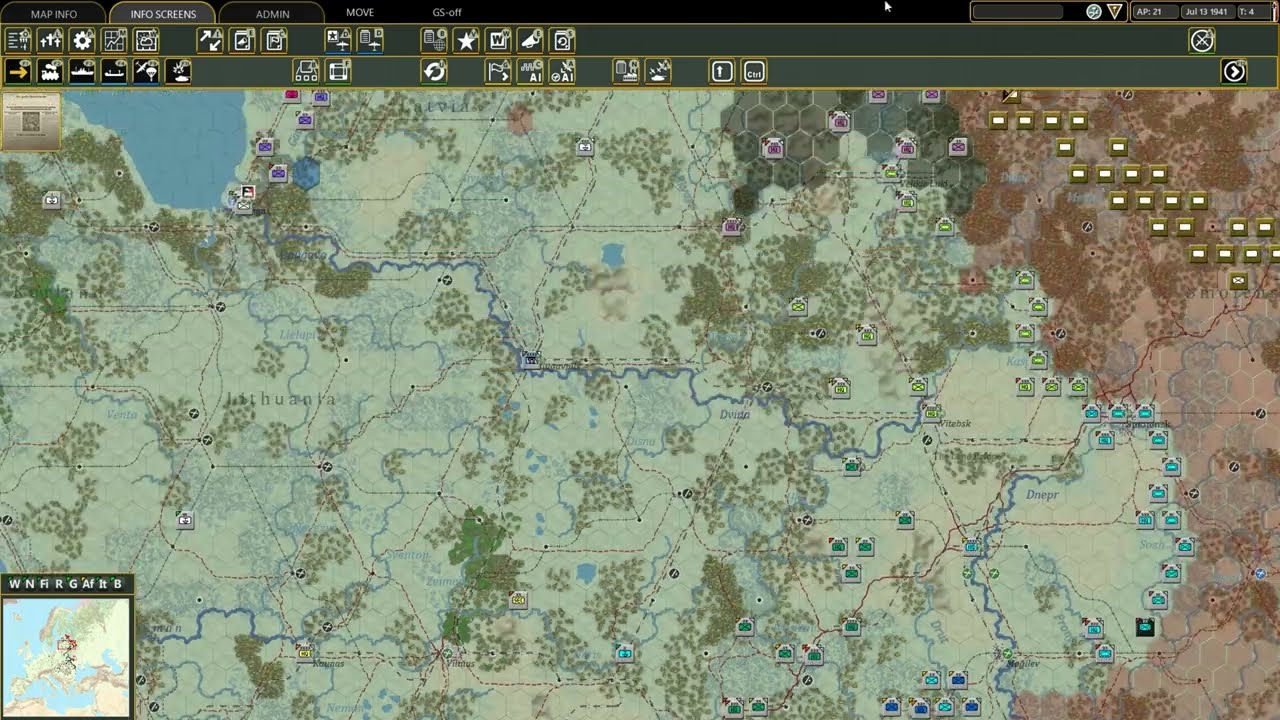Open the events megaphone icon

(x=530, y=40)
